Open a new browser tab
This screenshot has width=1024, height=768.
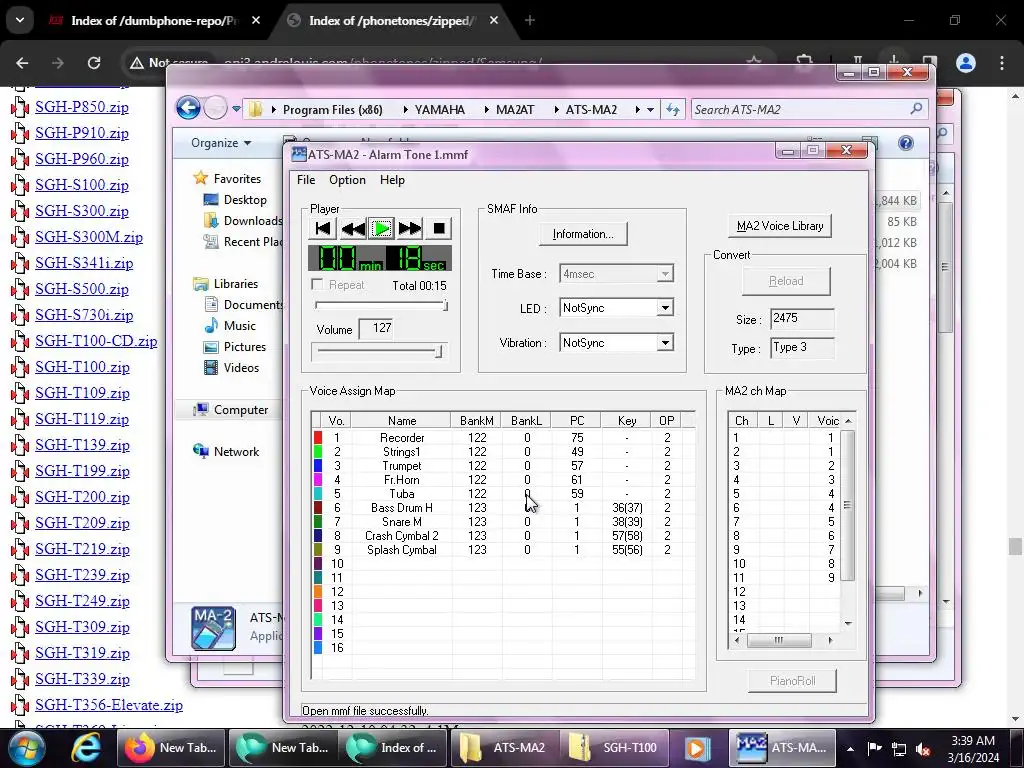click(530, 21)
